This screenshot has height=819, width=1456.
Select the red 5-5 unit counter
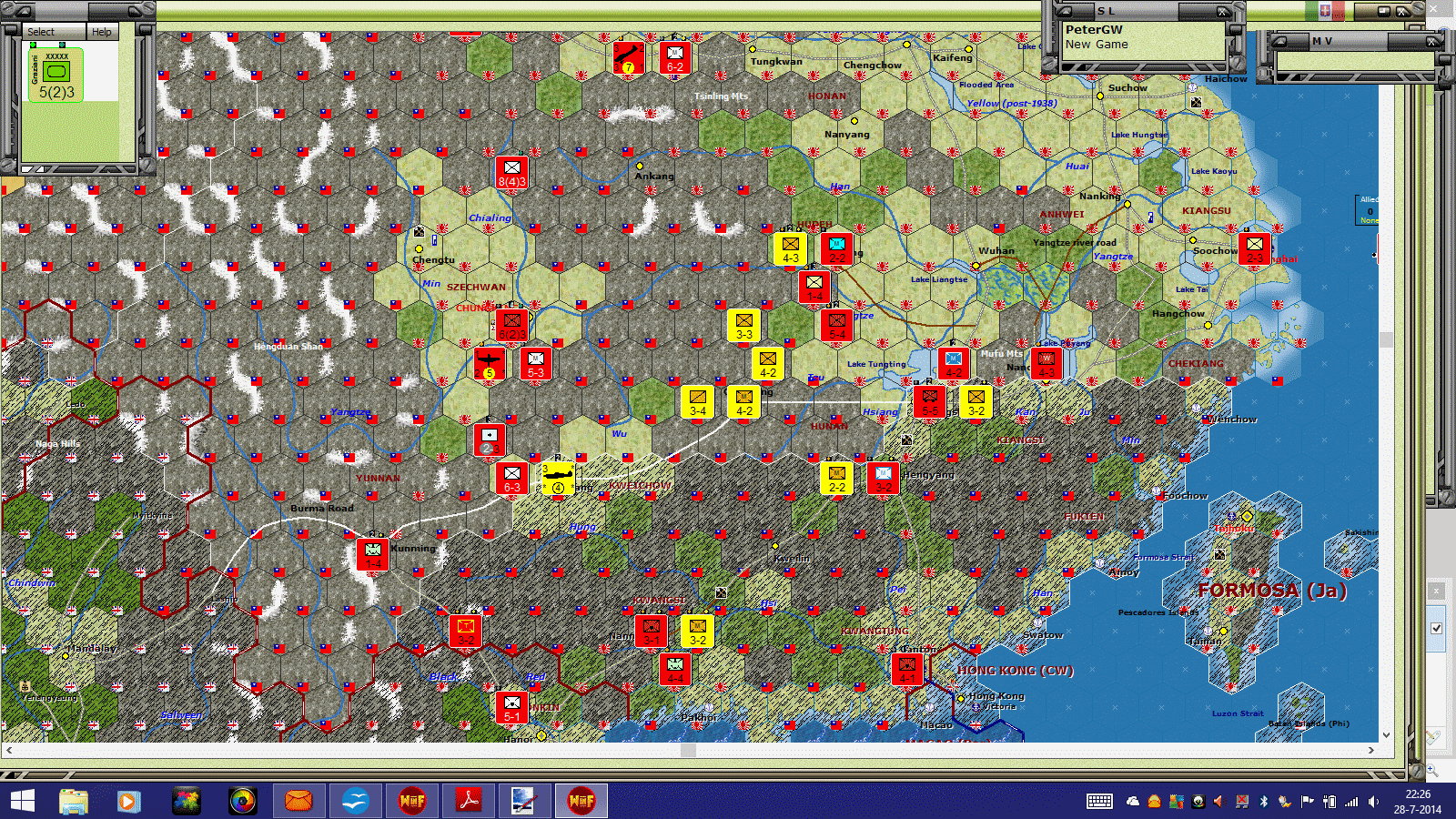click(929, 401)
